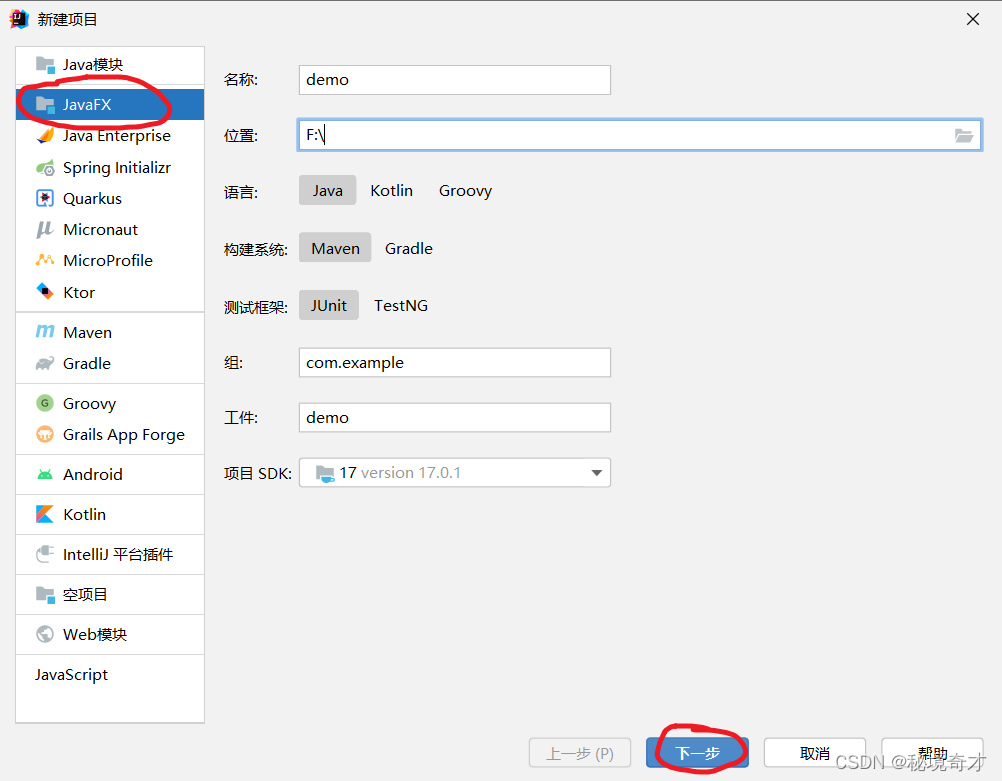This screenshot has height=781, width=1002.
Task: Click the Ktor list entry text
Action: click(x=79, y=292)
